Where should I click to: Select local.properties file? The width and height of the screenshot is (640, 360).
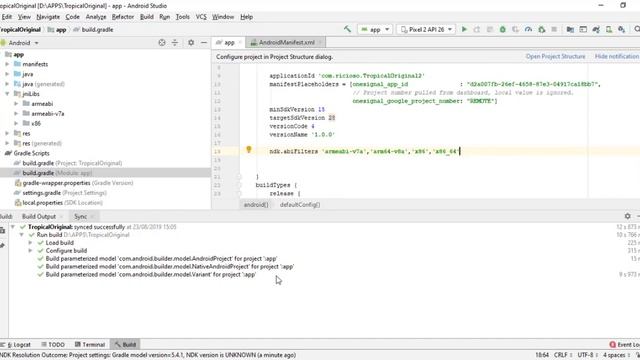tap(58, 202)
